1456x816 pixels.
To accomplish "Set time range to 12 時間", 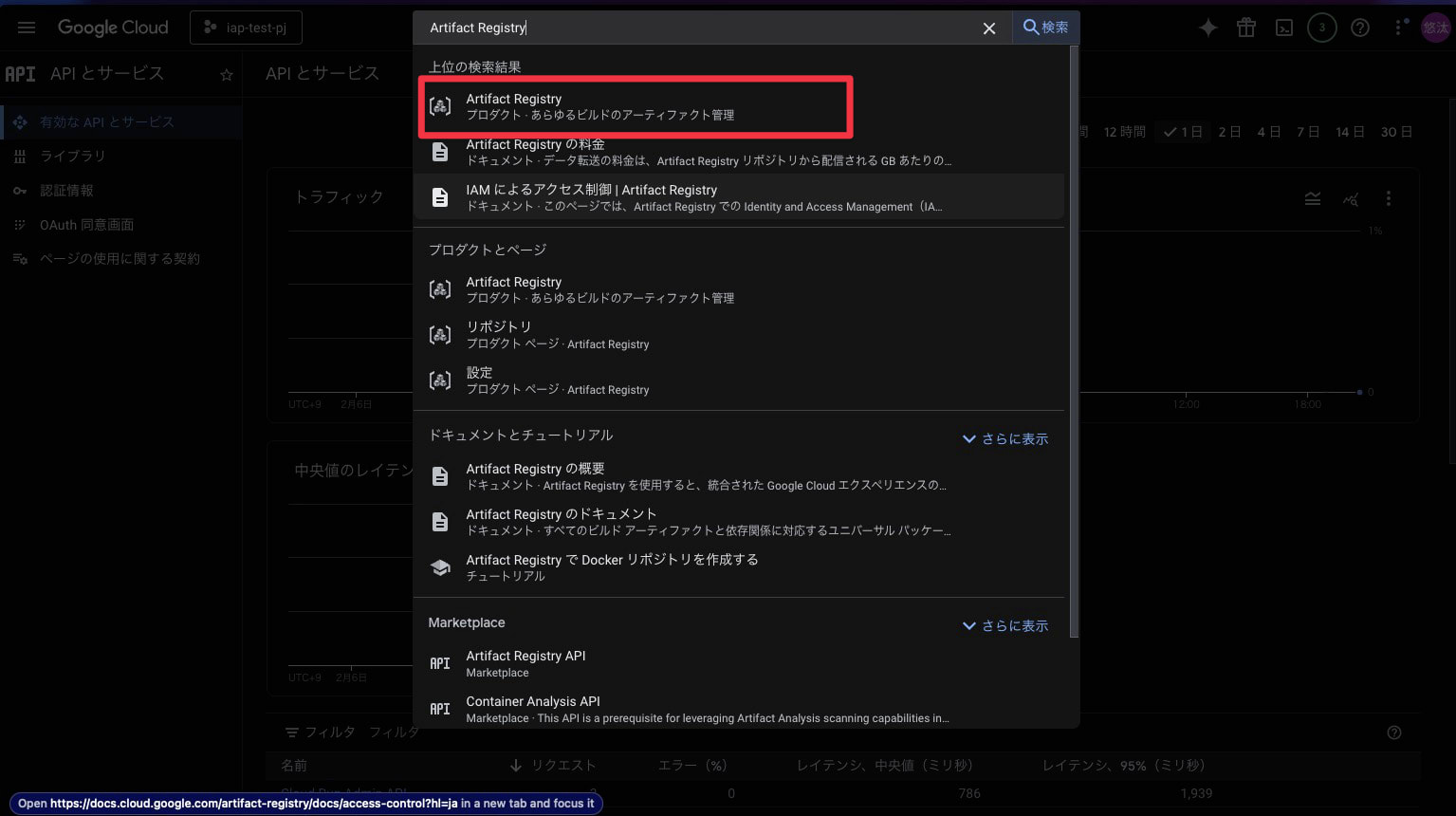I will [x=1124, y=132].
